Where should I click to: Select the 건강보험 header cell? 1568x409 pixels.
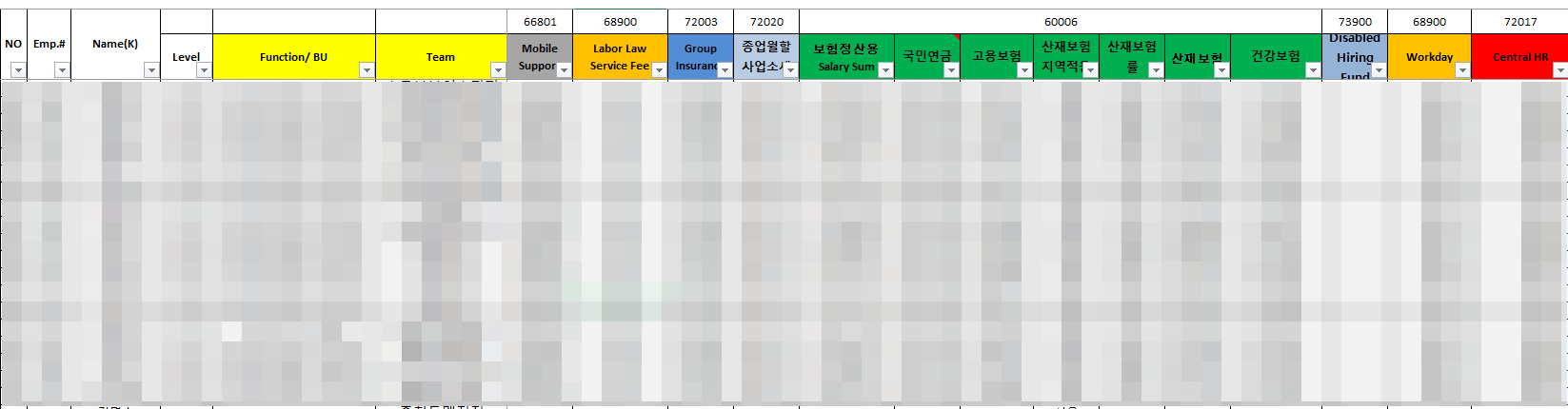[1276, 57]
